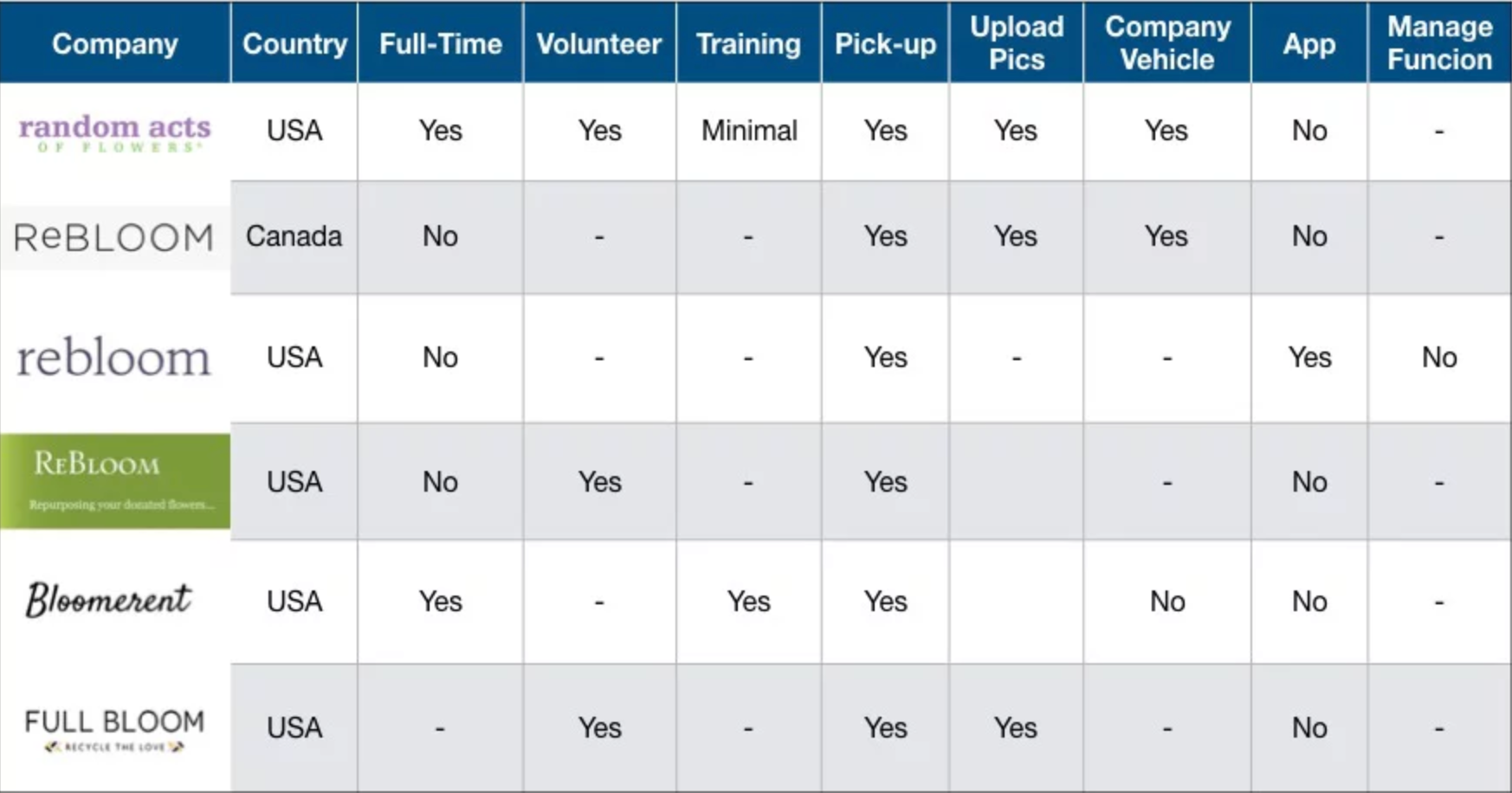1512x793 pixels.
Task: Select the Upload Pics header cell
Action: pyautogui.click(x=1017, y=42)
